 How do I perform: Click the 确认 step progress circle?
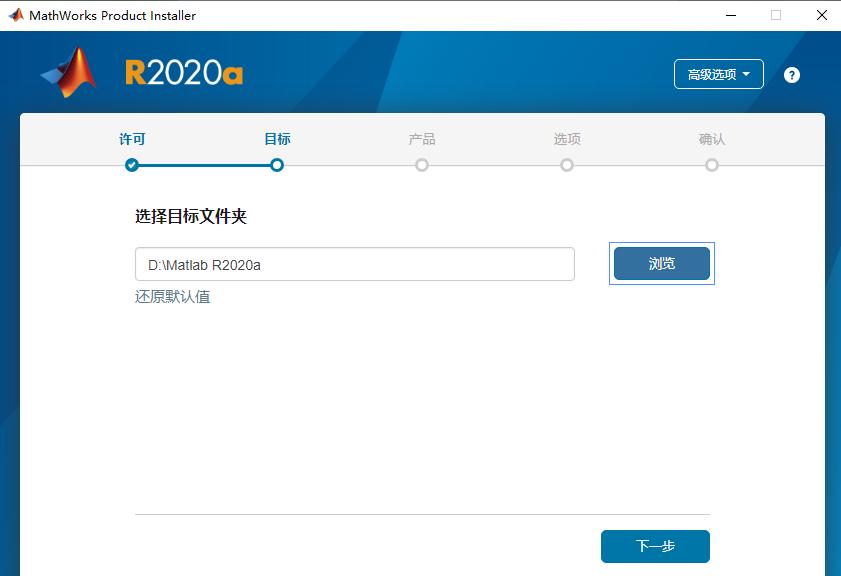(x=712, y=165)
